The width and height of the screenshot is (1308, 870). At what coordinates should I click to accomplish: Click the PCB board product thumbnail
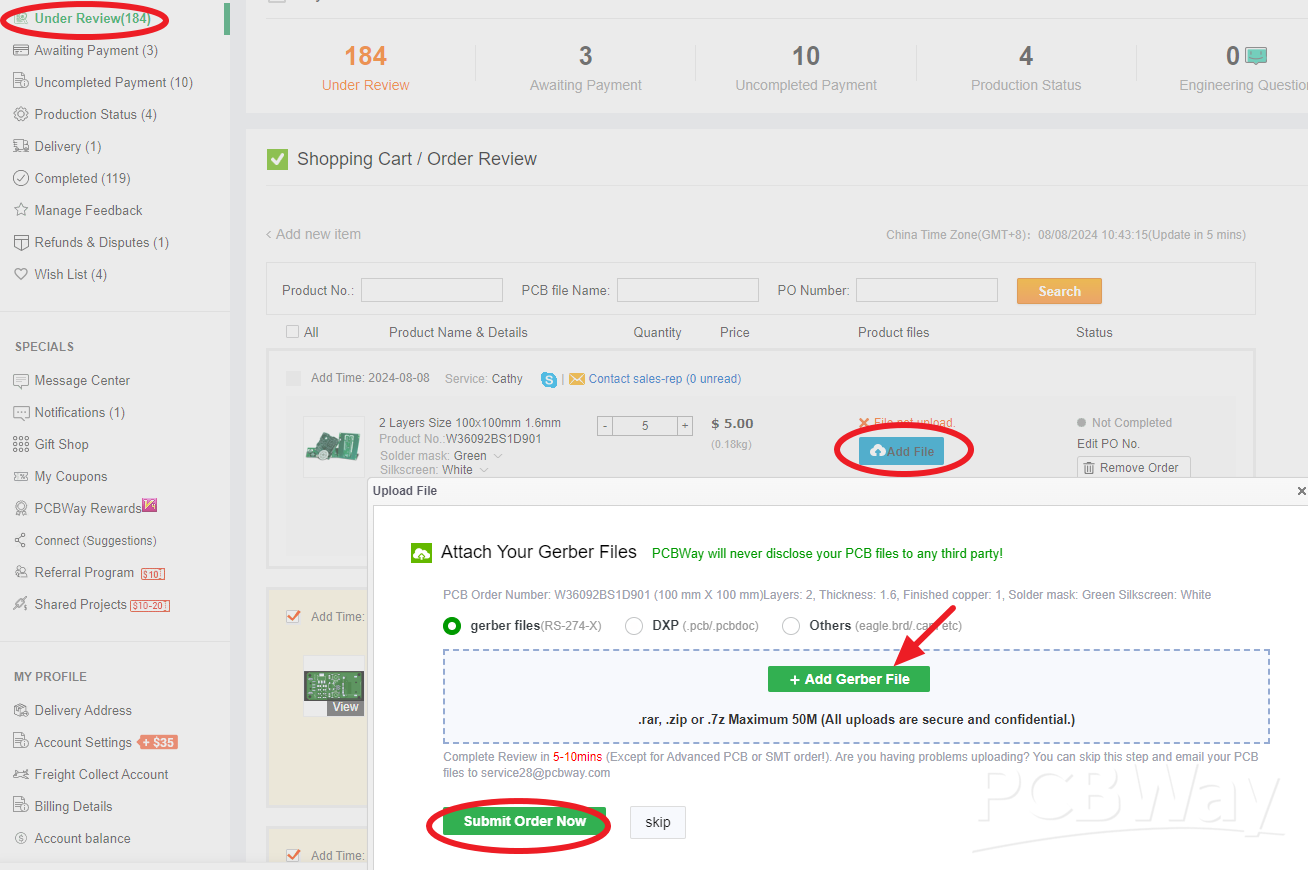(334, 447)
